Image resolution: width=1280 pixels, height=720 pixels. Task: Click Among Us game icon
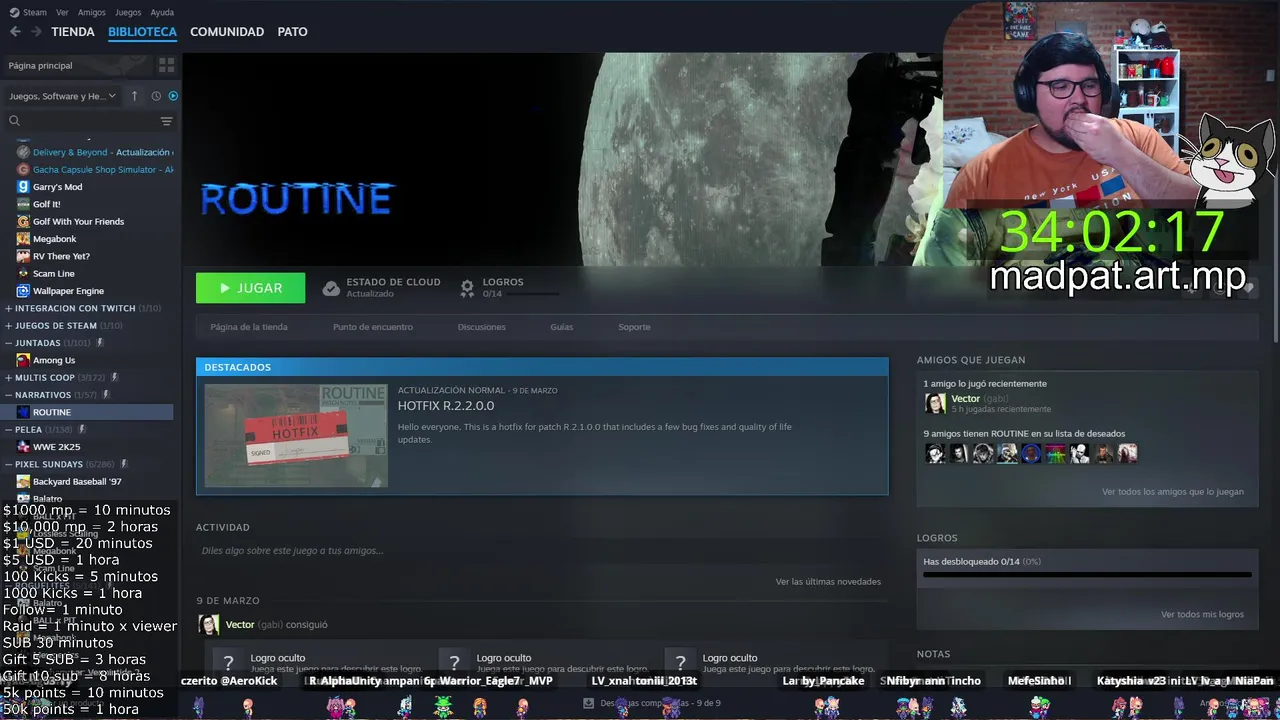pos(23,360)
